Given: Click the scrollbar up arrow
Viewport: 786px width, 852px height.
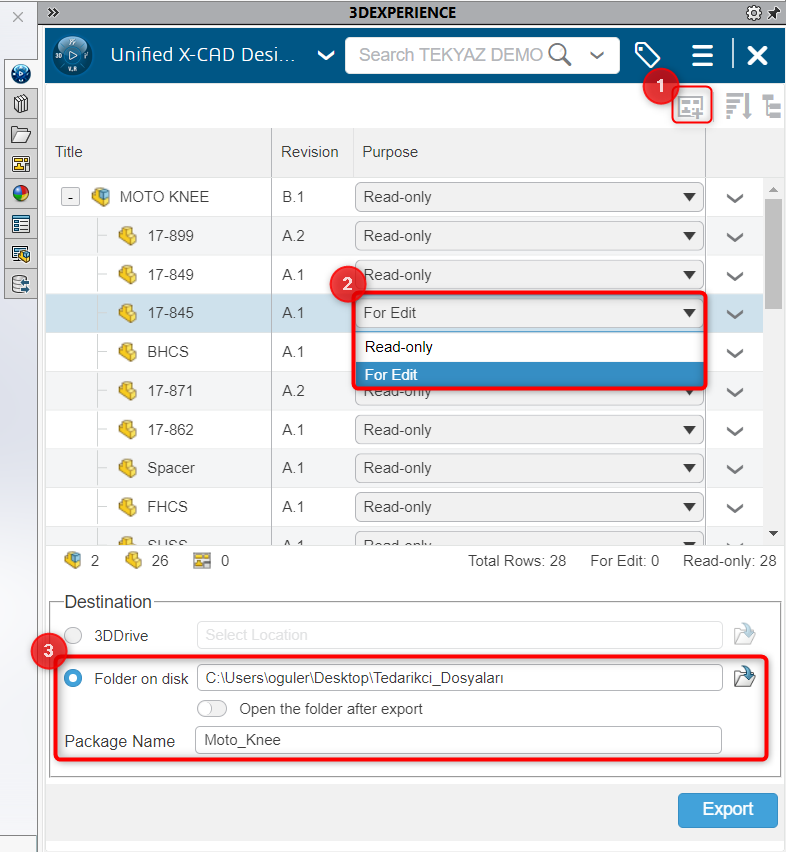Looking at the screenshot, I should coord(774,190).
